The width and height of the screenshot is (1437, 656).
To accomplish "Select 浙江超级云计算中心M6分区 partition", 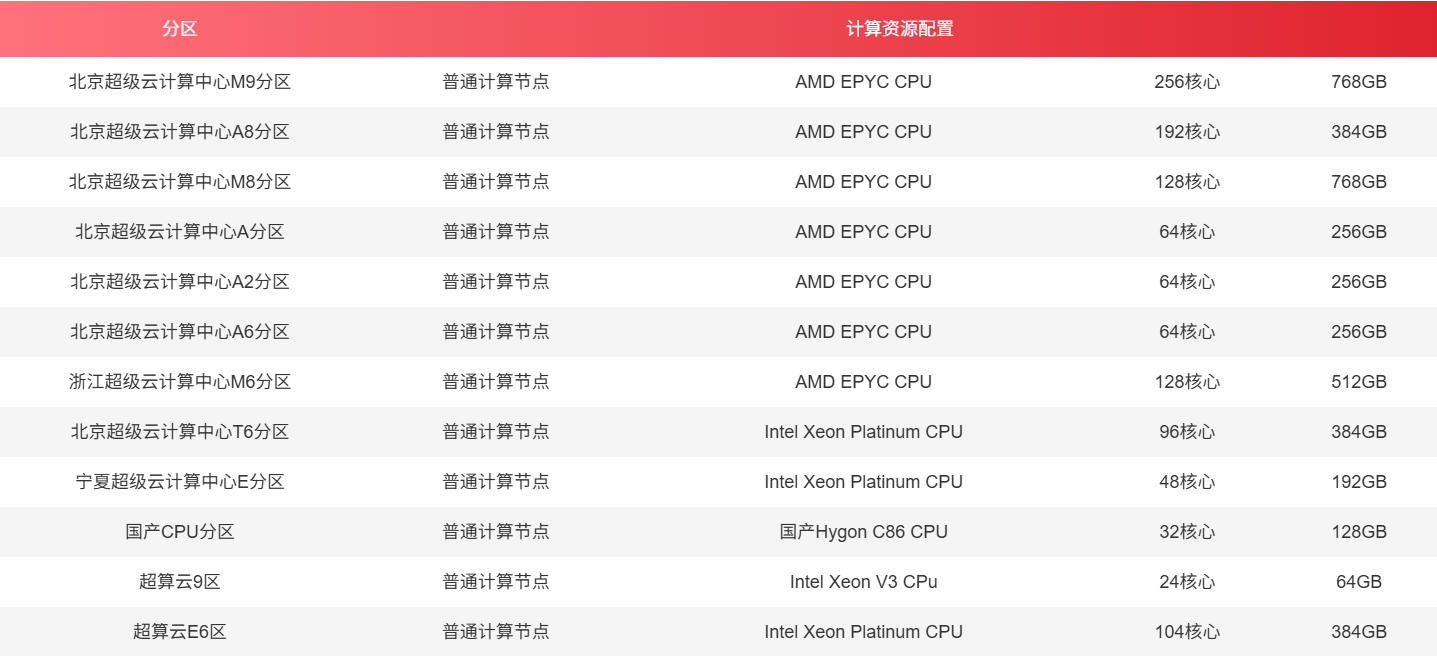I will pos(180,382).
